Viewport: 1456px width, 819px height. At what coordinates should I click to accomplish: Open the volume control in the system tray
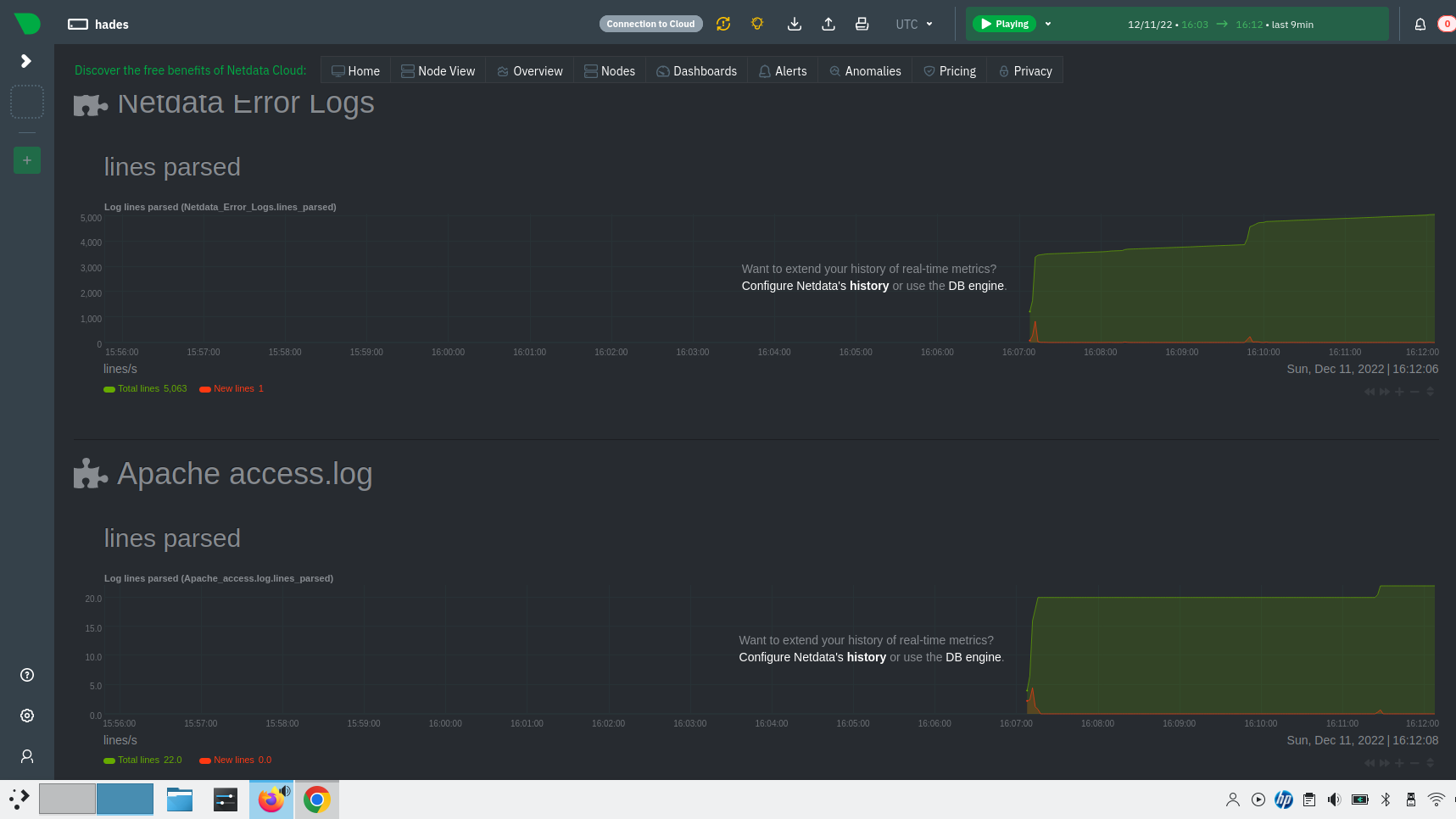click(x=1334, y=799)
